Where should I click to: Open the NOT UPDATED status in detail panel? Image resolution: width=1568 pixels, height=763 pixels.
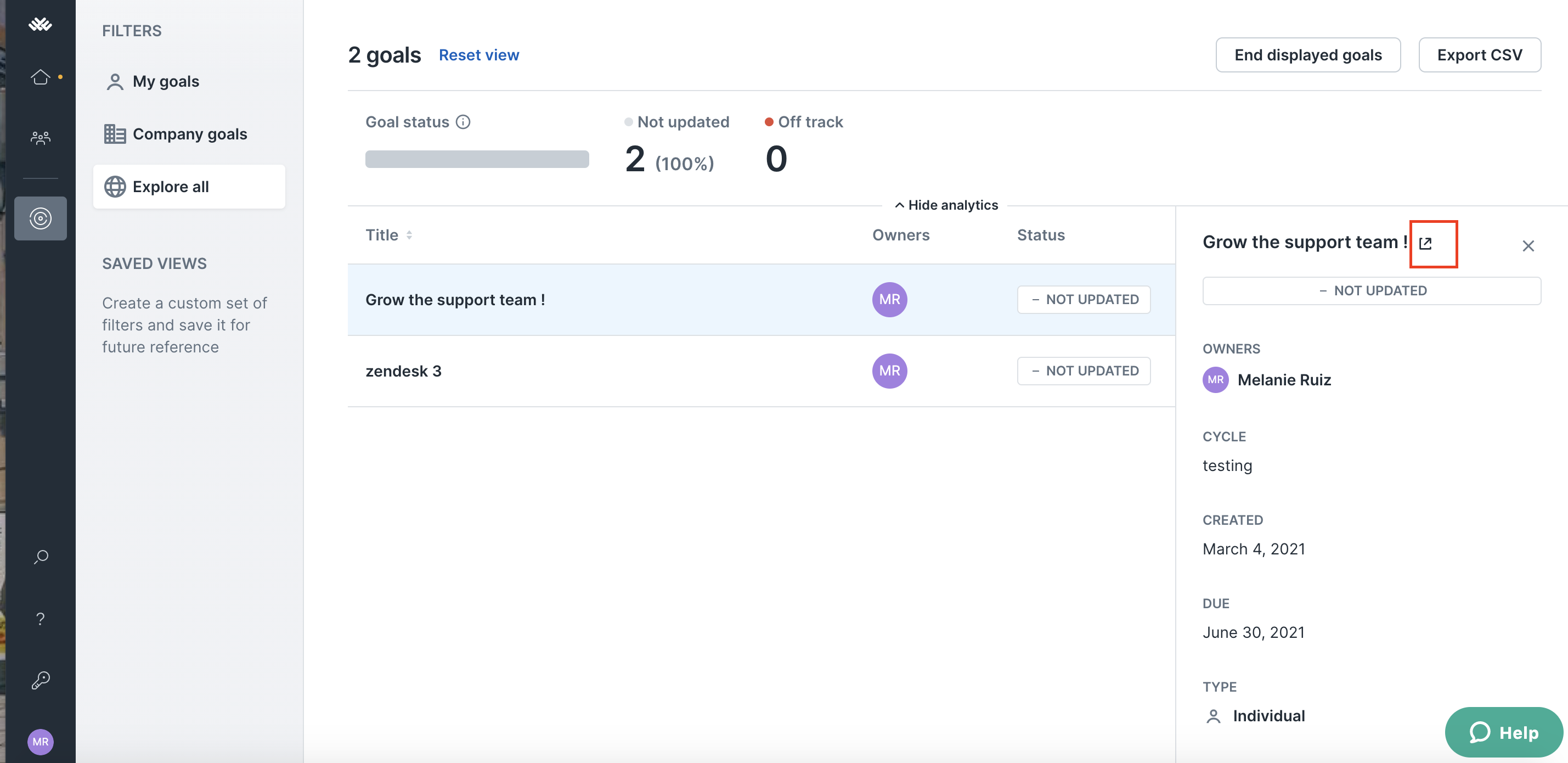[1372, 291]
